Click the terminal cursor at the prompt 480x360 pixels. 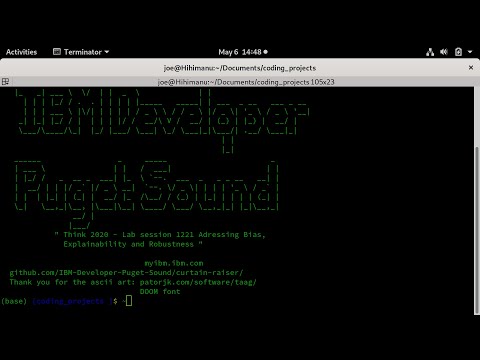[129, 301]
